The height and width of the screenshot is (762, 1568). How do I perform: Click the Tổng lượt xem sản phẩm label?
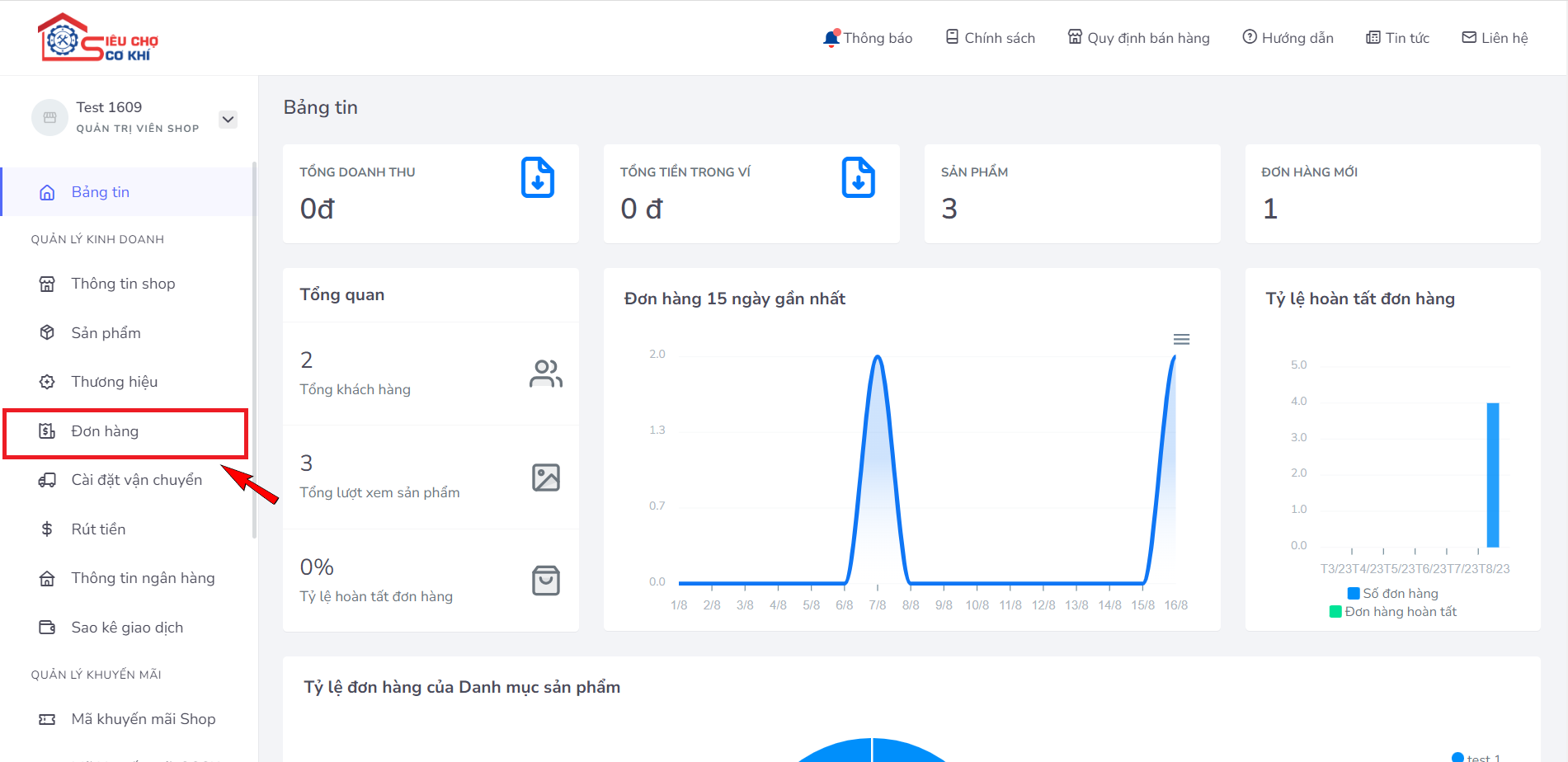(x=379, y=492)
